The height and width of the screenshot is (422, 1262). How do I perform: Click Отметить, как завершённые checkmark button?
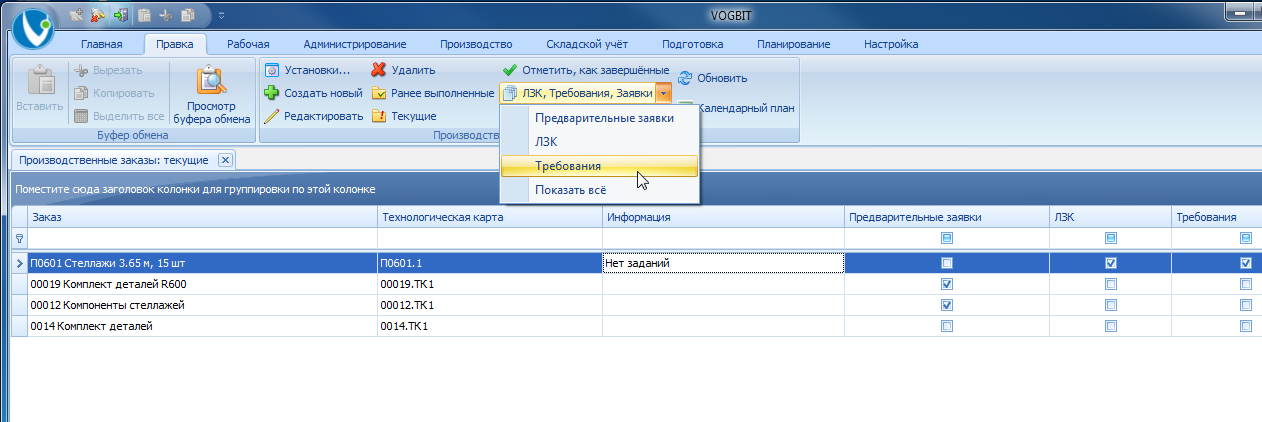tap(585, 70)
